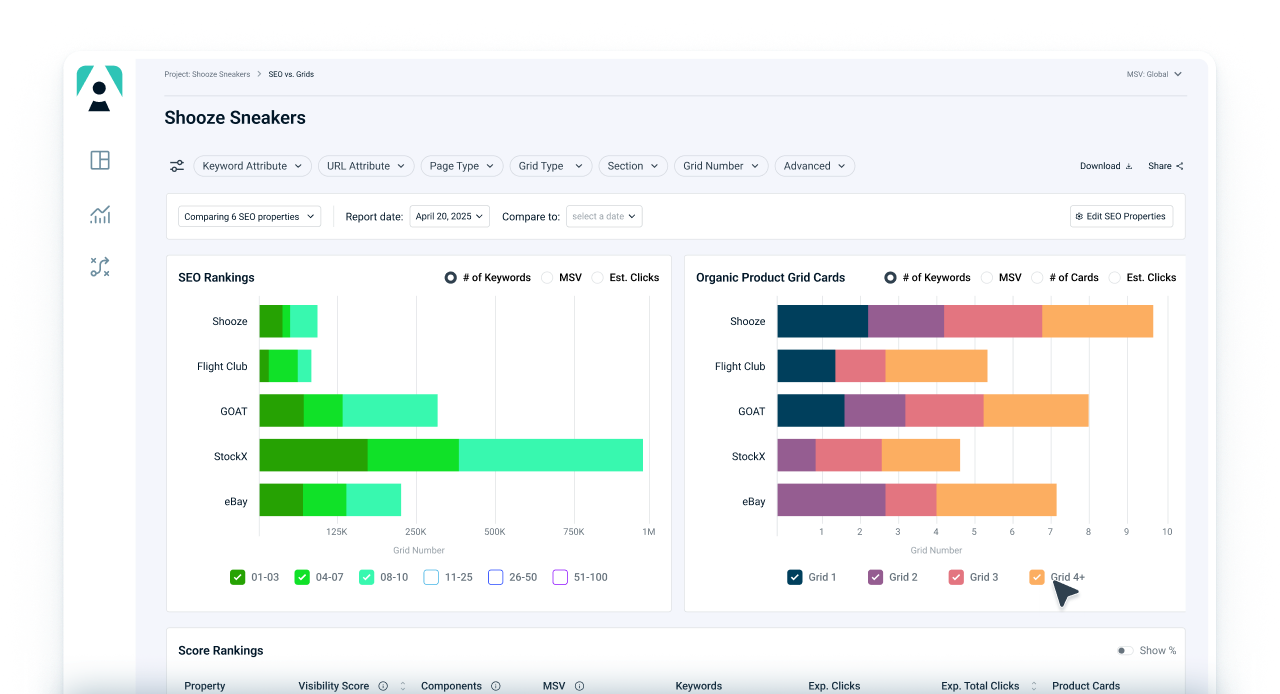Open the dashboard layout sidebar icon
Screen dimensions: 1280x694
(x=100, y=160)
